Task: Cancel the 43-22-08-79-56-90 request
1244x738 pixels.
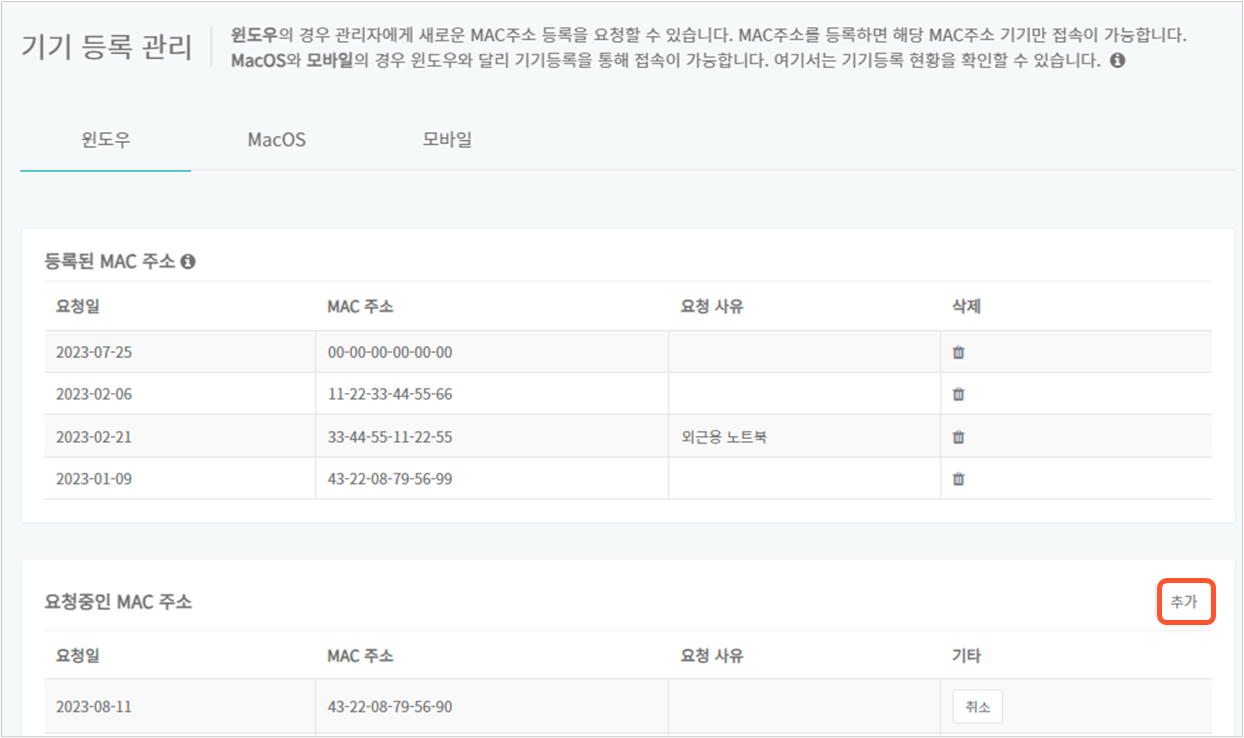Action: click(x=977, y=707)
